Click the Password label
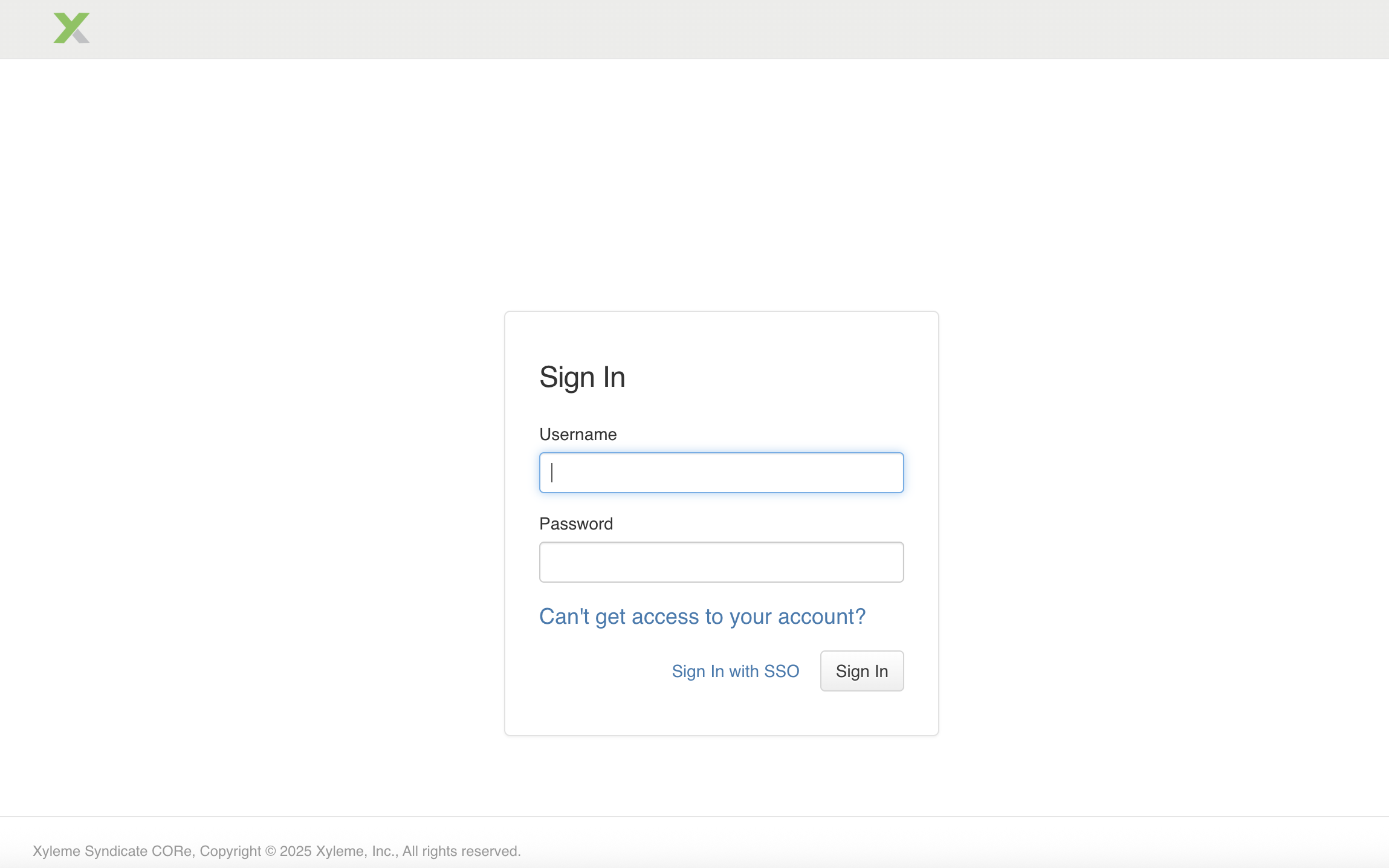 pyautogui.click(x=575, y=523)
